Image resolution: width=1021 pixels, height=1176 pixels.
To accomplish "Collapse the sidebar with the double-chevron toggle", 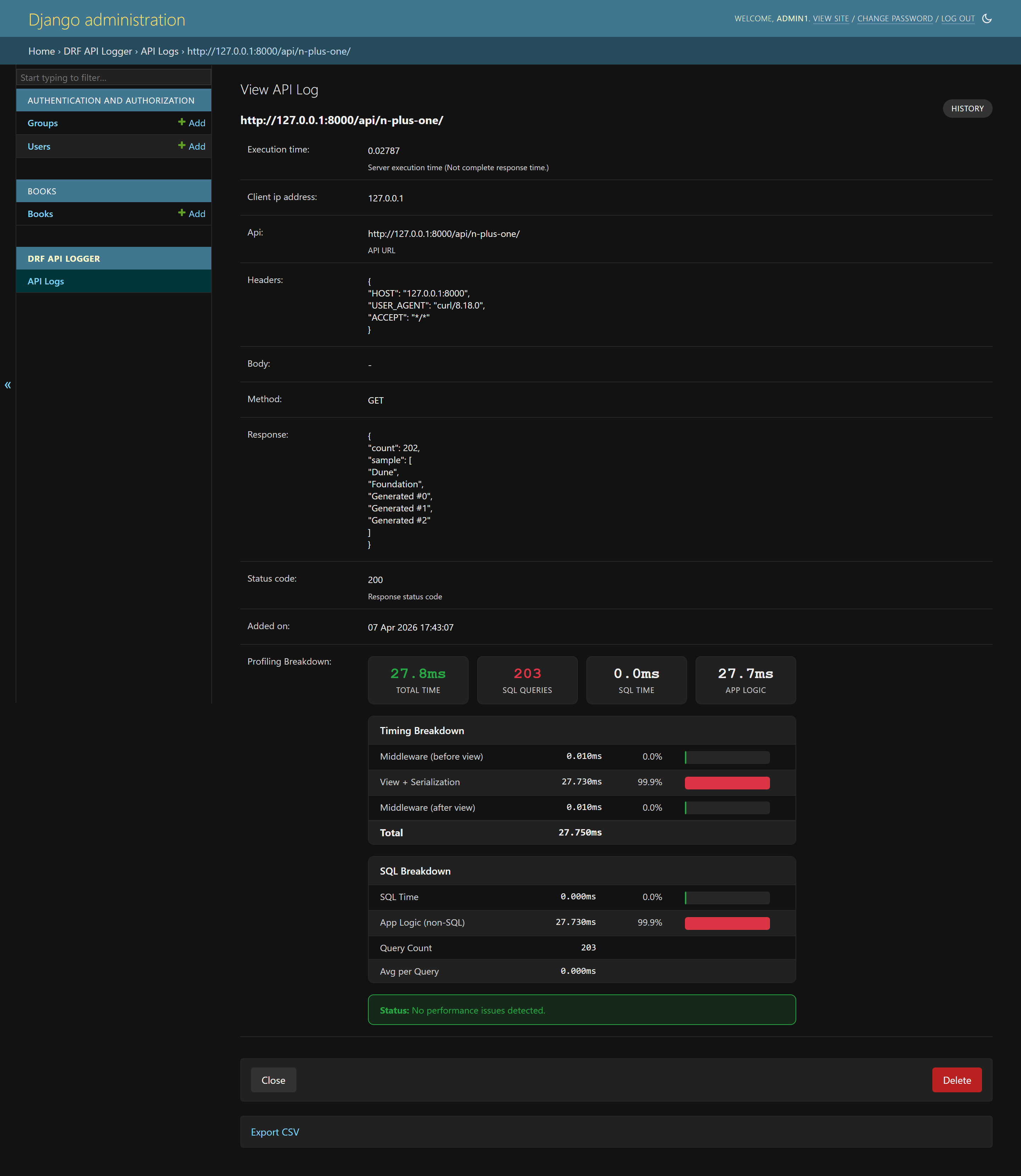I will coord(8,385).
